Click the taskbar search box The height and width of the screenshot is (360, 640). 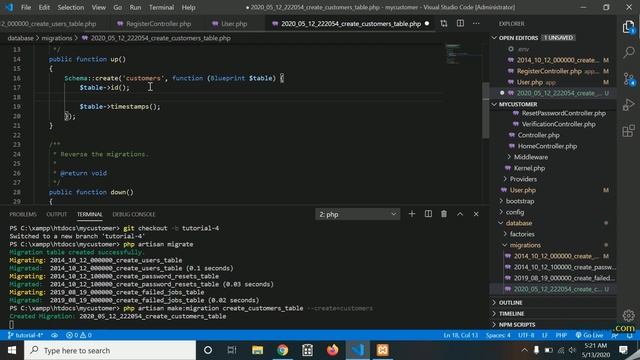coord(110,350)
